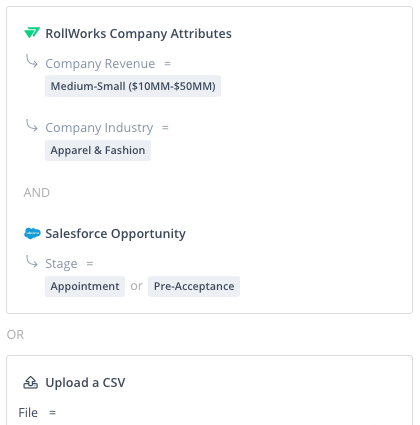Click the Salesforce Opportunity heading
The width and height of the screenshot is (420, 425).
(x=115, y=234)
